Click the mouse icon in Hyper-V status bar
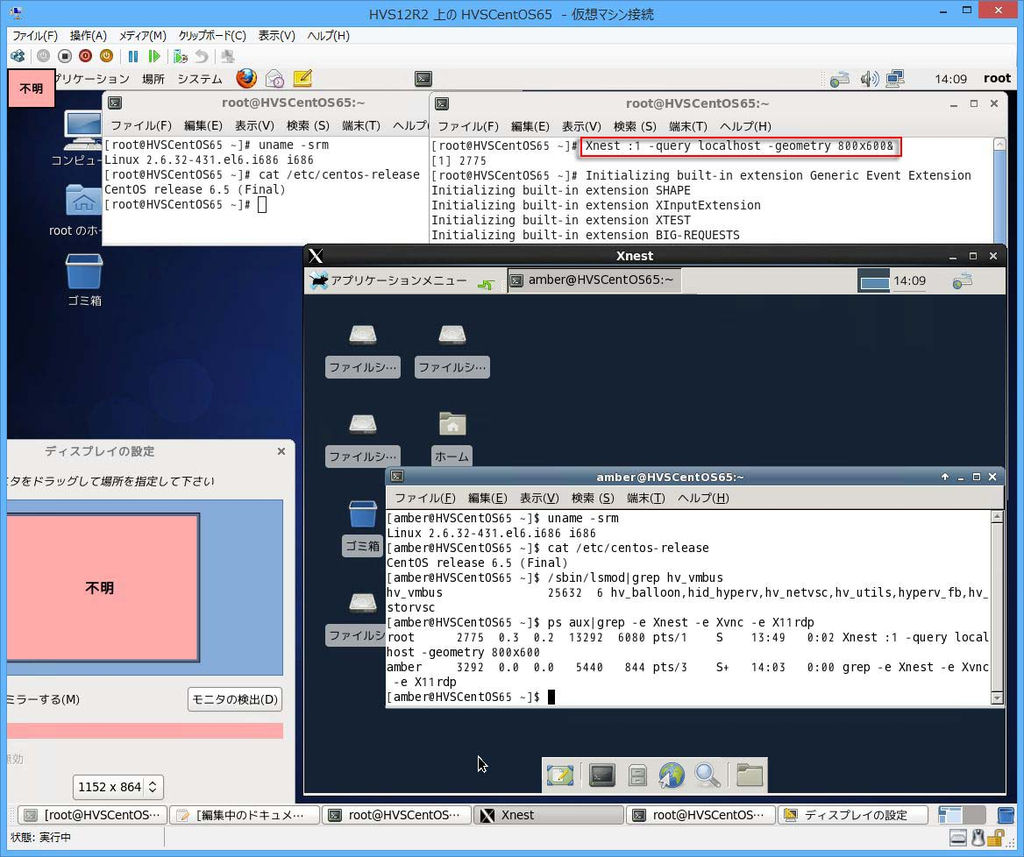 978,837
